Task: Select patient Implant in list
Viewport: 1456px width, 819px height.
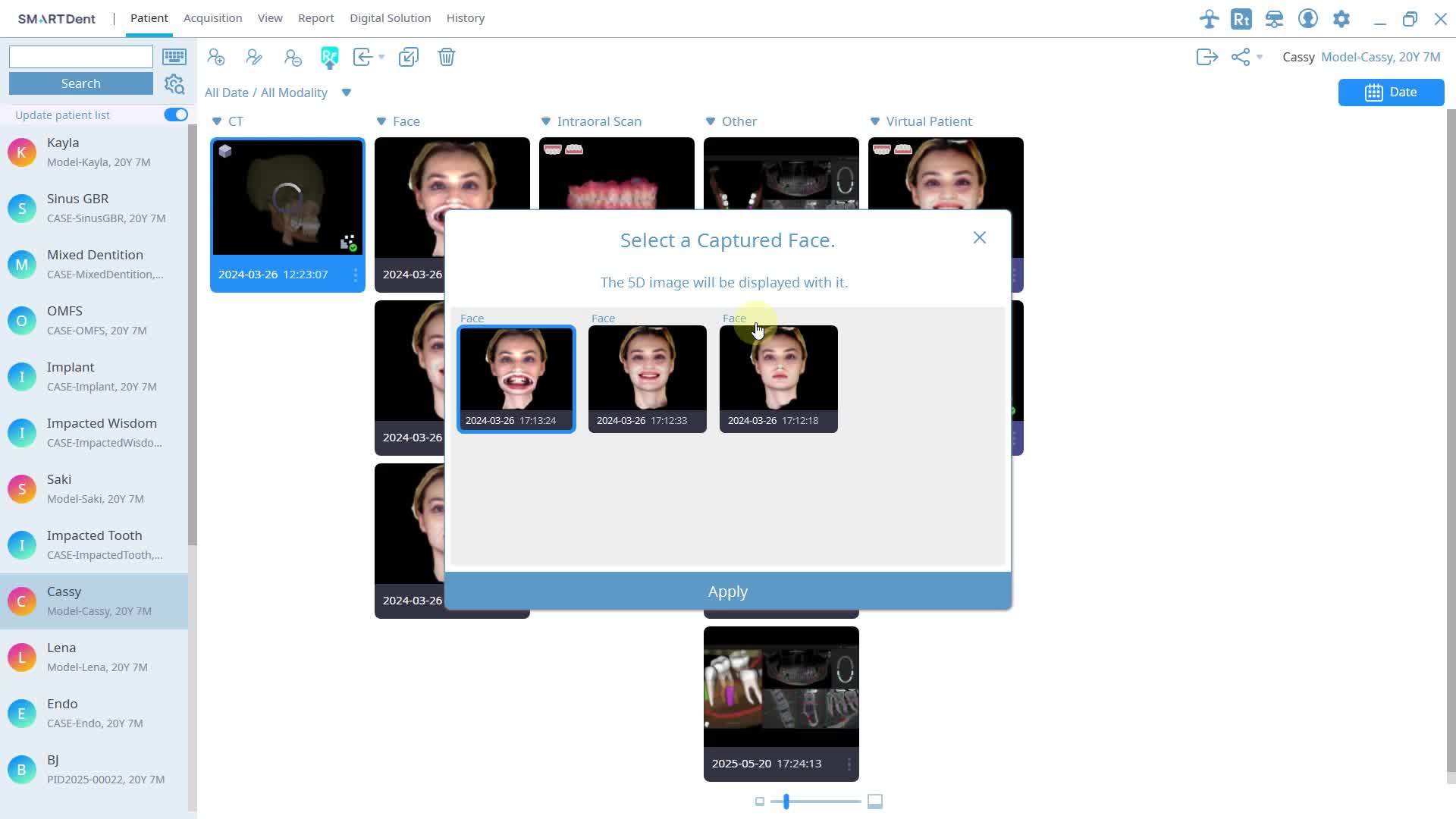Action: [x=94, y=376]
